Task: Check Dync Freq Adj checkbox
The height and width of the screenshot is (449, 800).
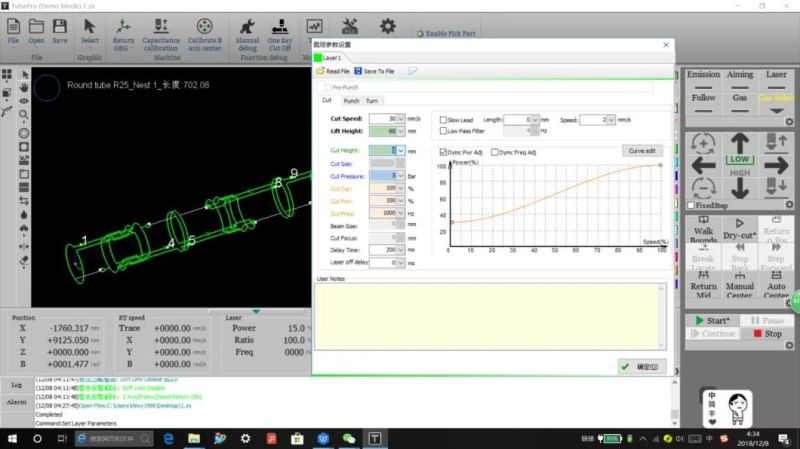Action: click(x=494, y=152)
